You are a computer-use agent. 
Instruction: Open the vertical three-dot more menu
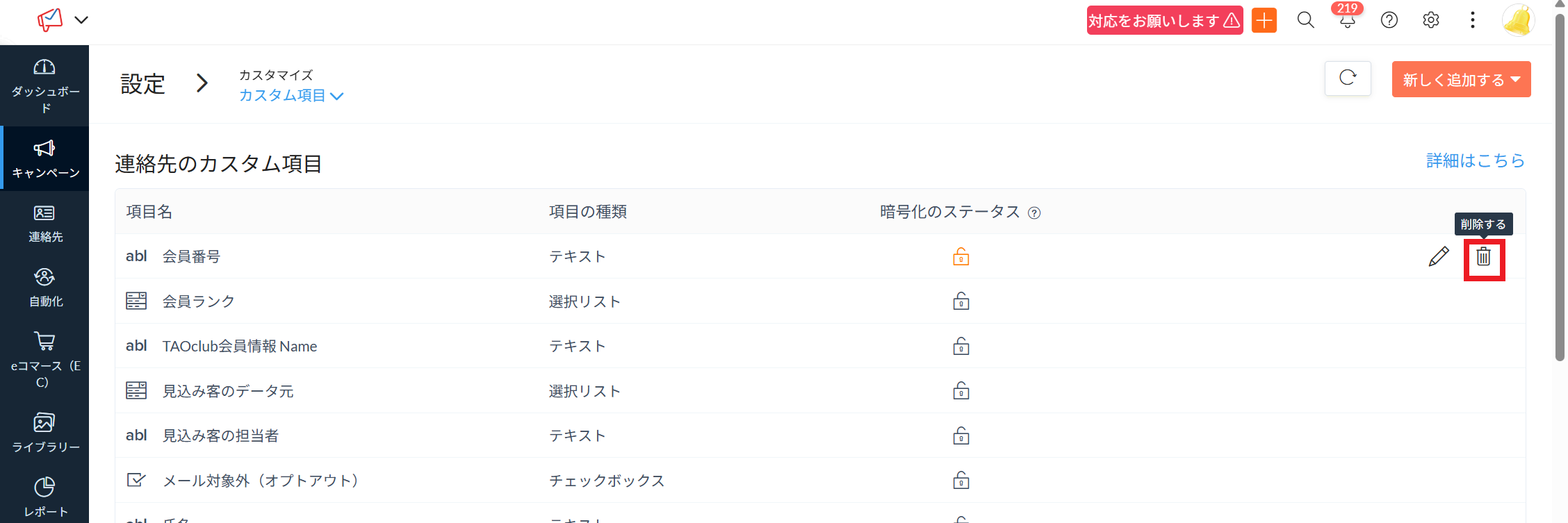[x=1472, y=20]
